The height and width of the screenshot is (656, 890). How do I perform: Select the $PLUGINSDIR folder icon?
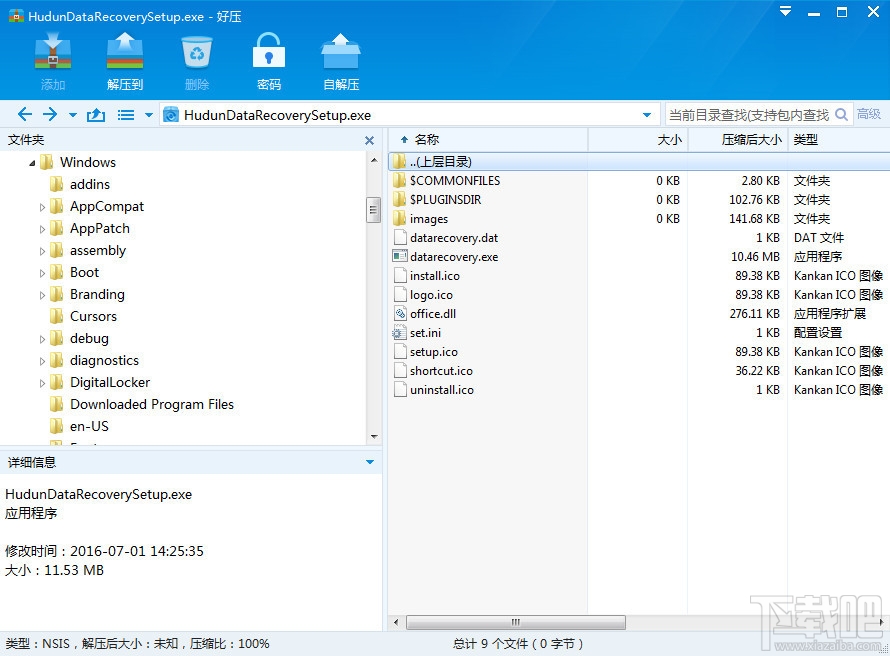400,200
